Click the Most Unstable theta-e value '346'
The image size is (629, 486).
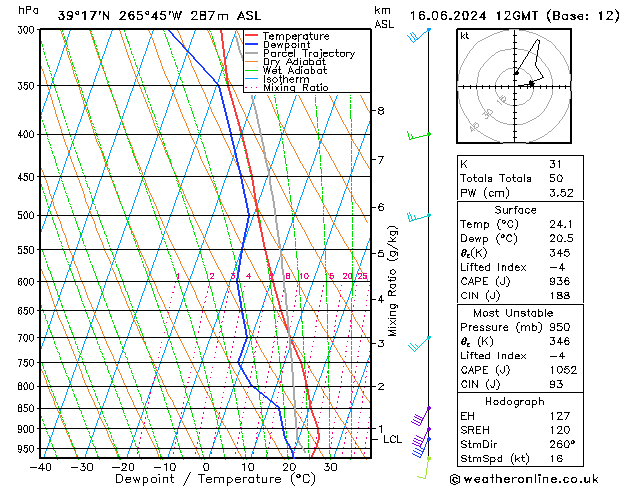coord(560,342)
